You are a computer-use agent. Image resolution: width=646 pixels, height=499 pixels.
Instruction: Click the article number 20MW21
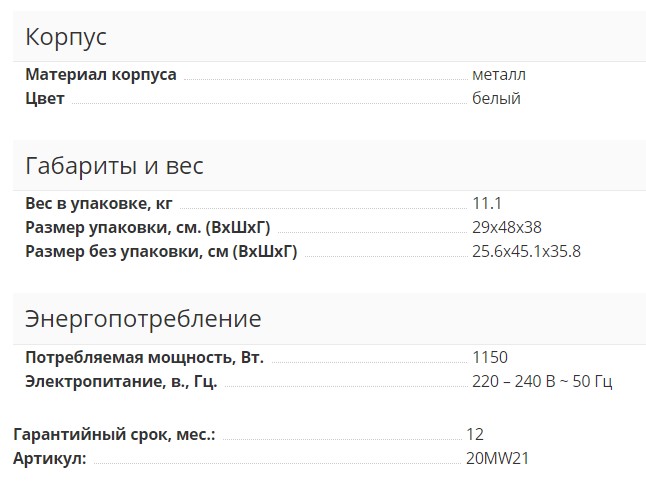(x=497, y=459)
